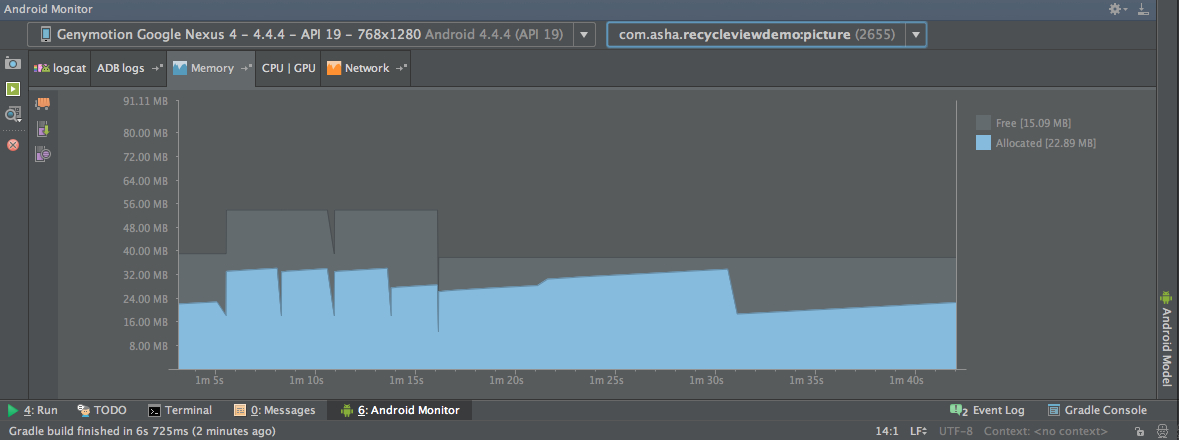This screenshot has height=440, width=1179.
Task: Capture a device screenshot with the camera icon
Action: pyautogui.click(x=13, y=63)
